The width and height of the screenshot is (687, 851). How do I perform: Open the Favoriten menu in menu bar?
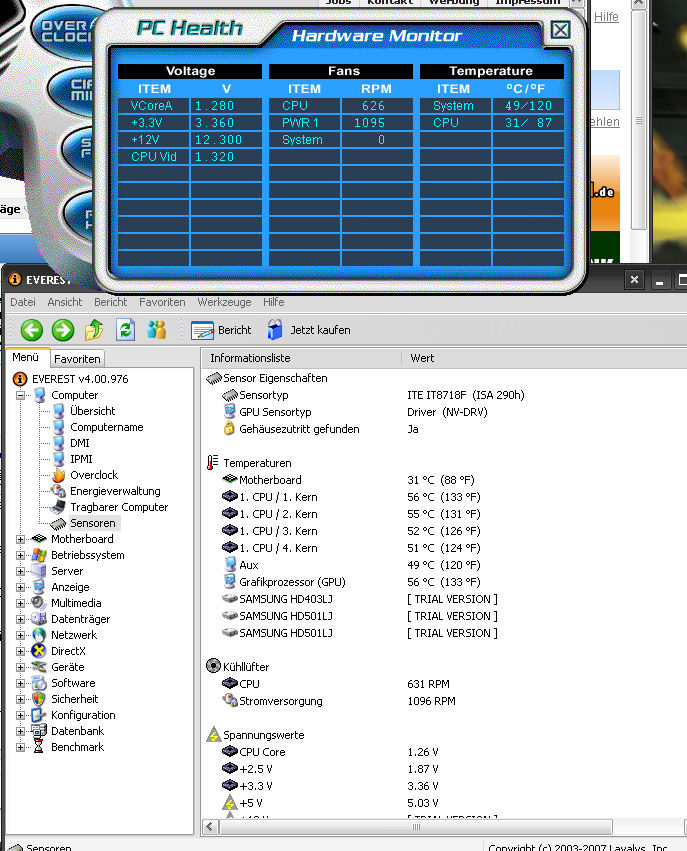[x=162, y=302]
